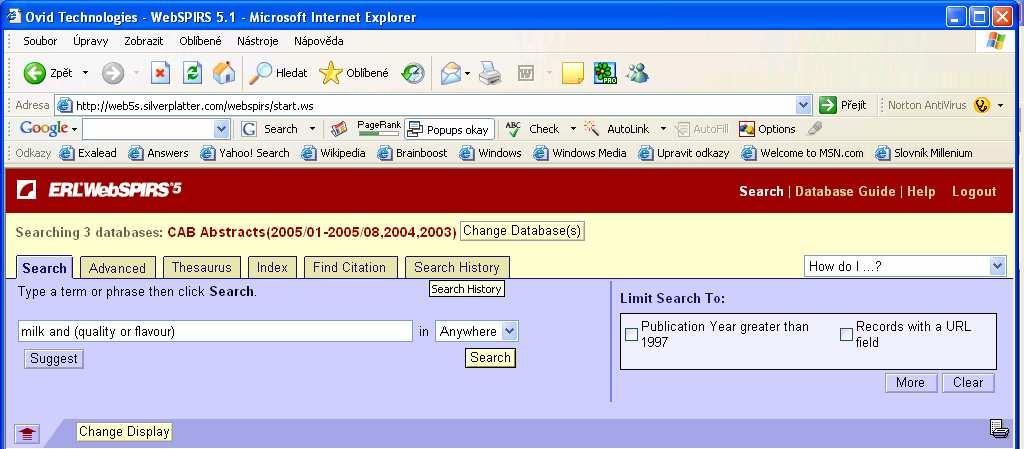Click the yellow note icon in toolbar
The height and width of the screenshot is (449, 1024).
tap(573, 73)
